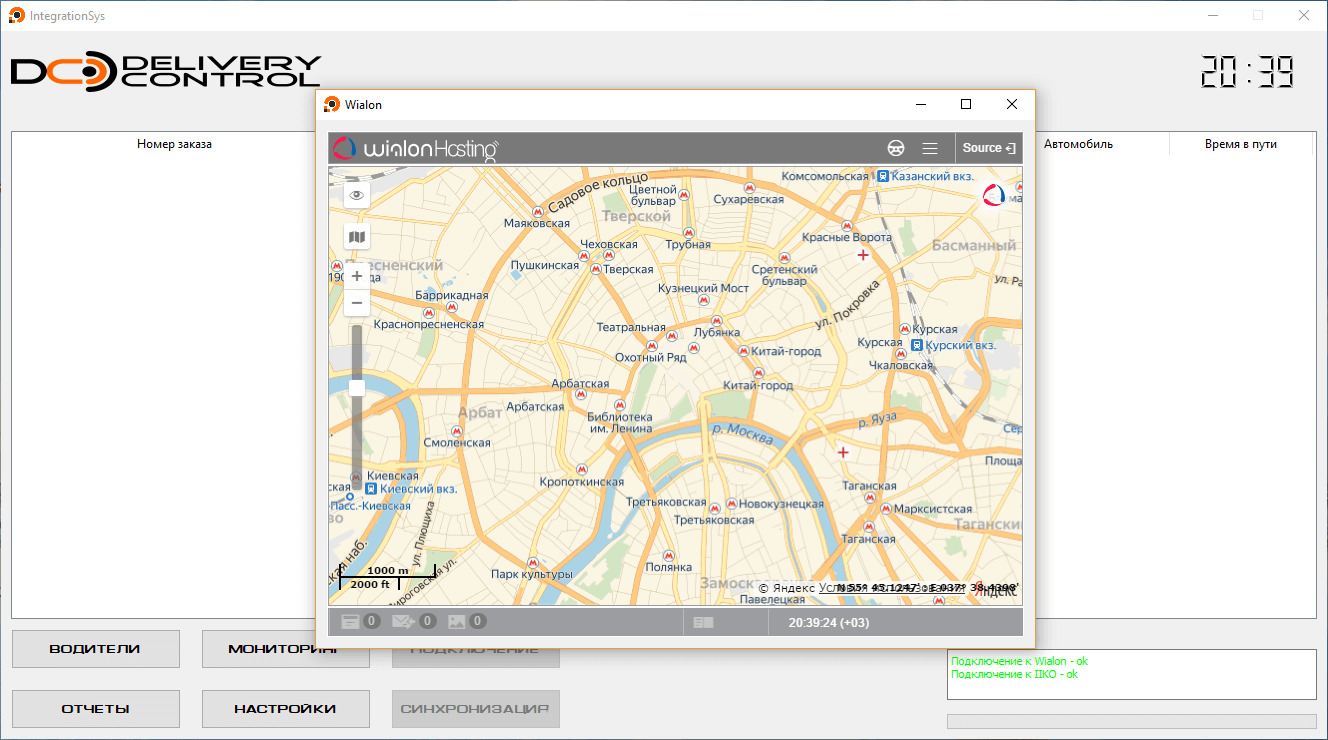
Task: Zoom out with the minus button
Action: point(357,303)
